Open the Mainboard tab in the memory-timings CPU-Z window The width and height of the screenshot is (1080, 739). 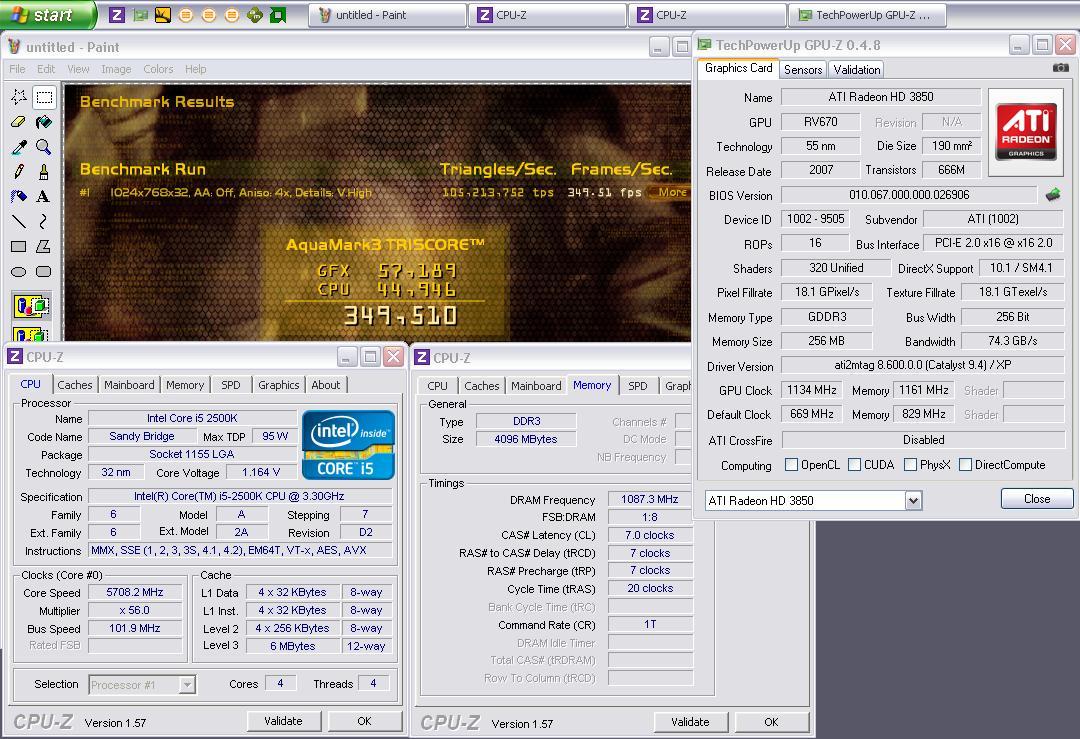(x=536, y=386)
